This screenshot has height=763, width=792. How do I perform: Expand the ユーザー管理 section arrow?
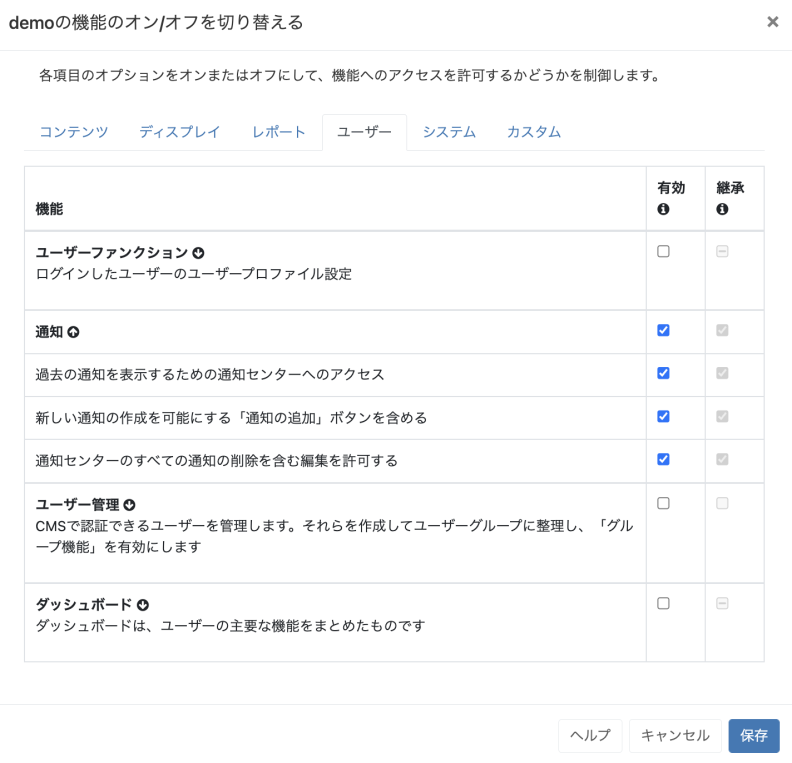129,505
